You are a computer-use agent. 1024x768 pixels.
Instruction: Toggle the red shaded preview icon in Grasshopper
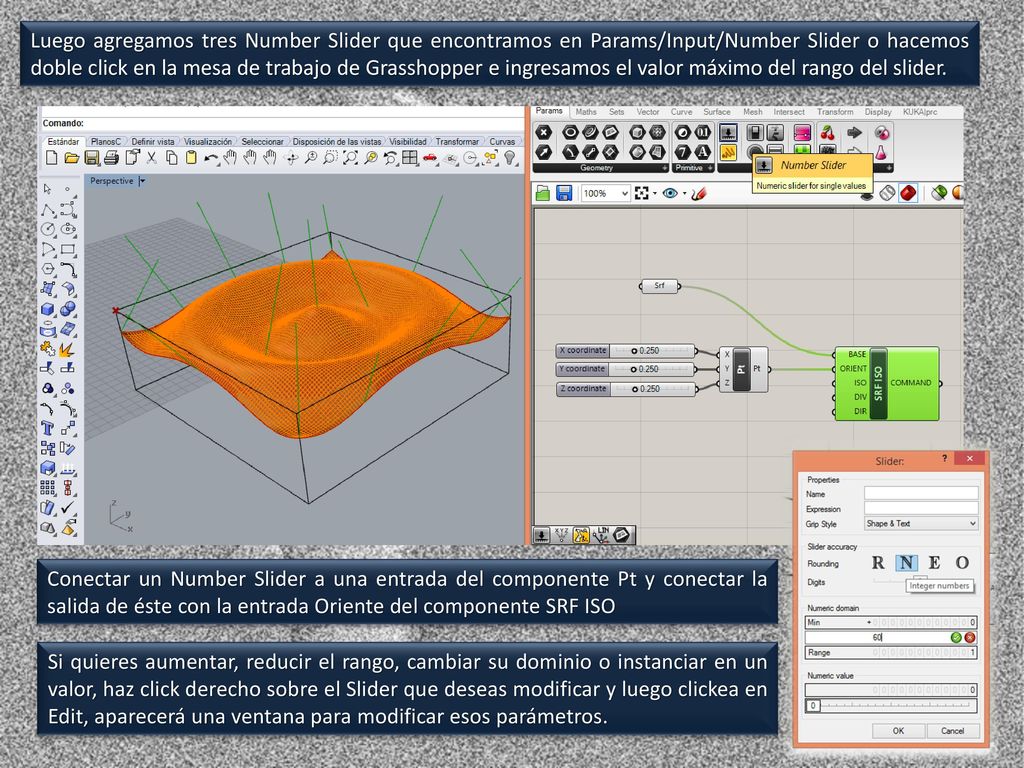(908, 193)
